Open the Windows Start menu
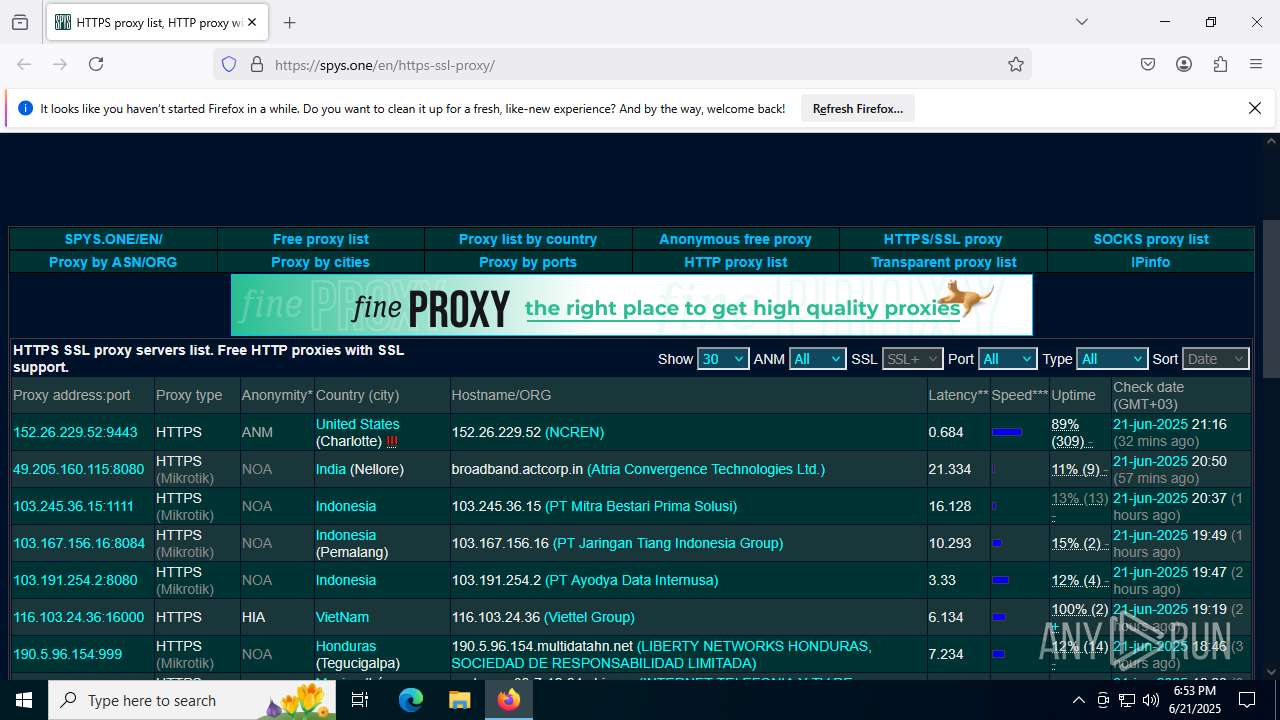Viewport: 1280px width, 720px height. 24,700
